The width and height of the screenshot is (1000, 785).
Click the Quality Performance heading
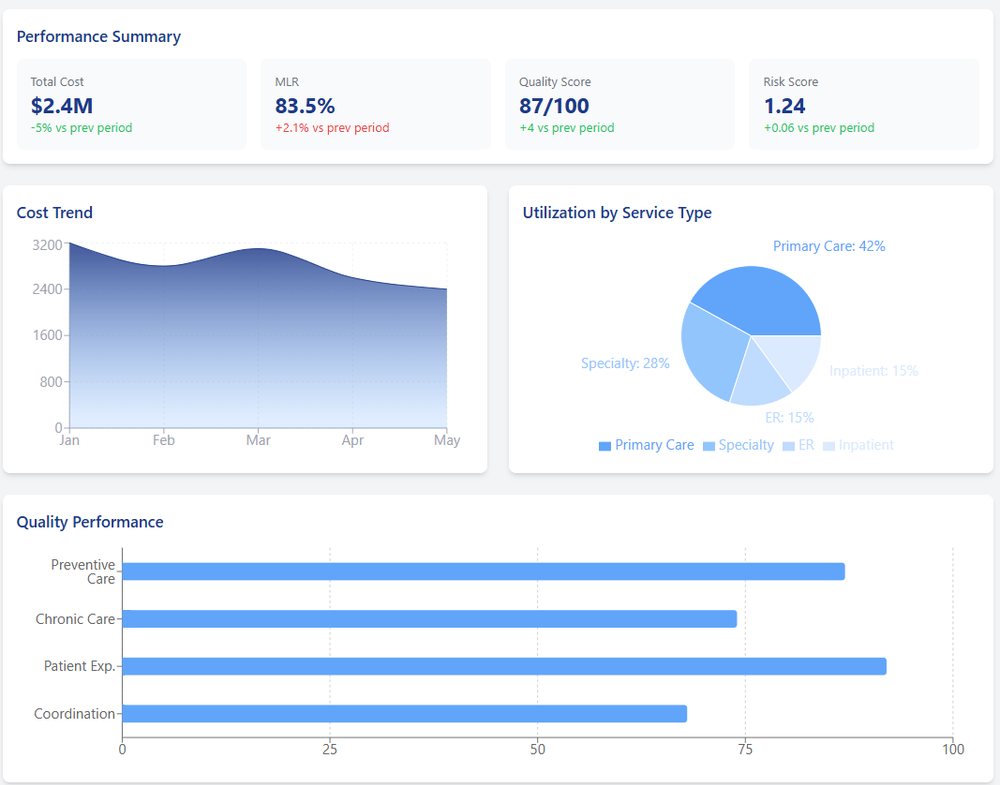coord(90,522)
